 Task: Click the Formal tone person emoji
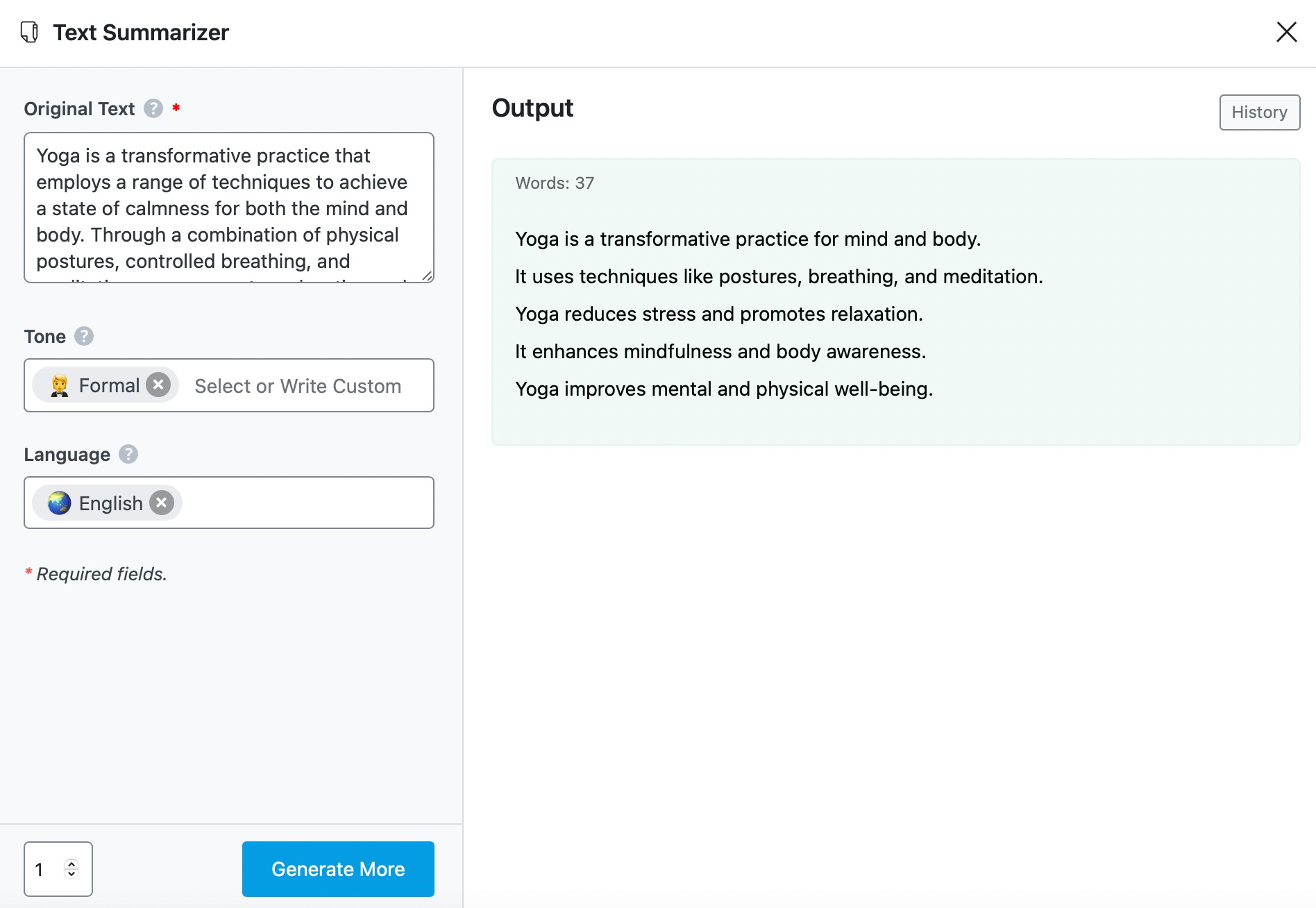[60, 385]
